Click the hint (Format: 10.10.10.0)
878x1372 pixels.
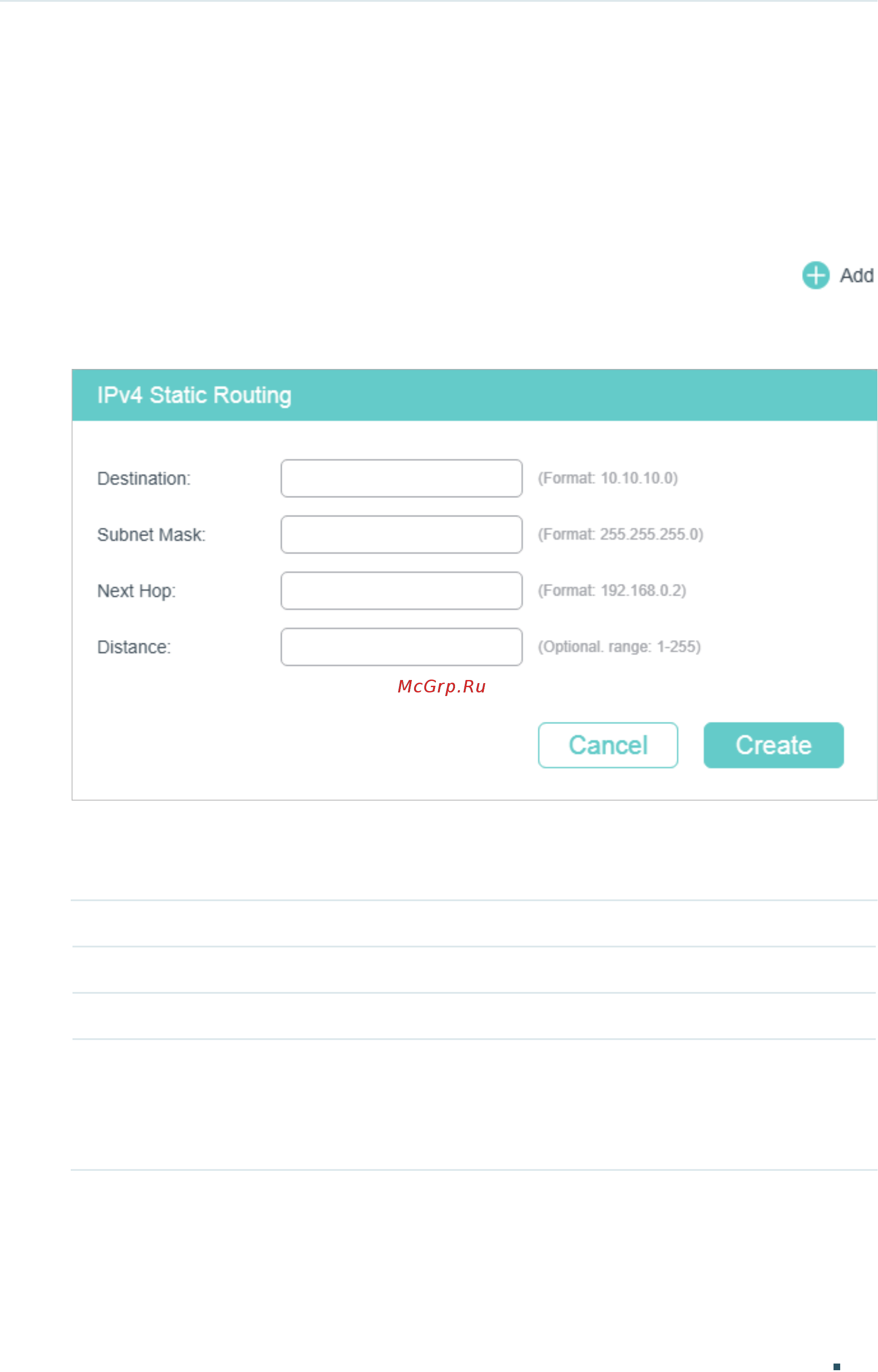coord(608,478)
